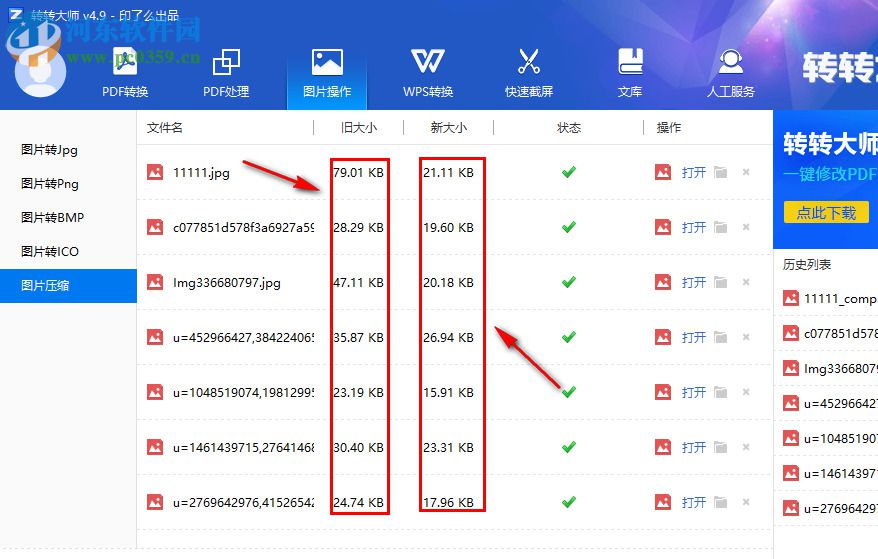This screenshot has width=878, height=559.
Task: Remove Img336680797.jpg with its X icon
Action: coord(746,282)
